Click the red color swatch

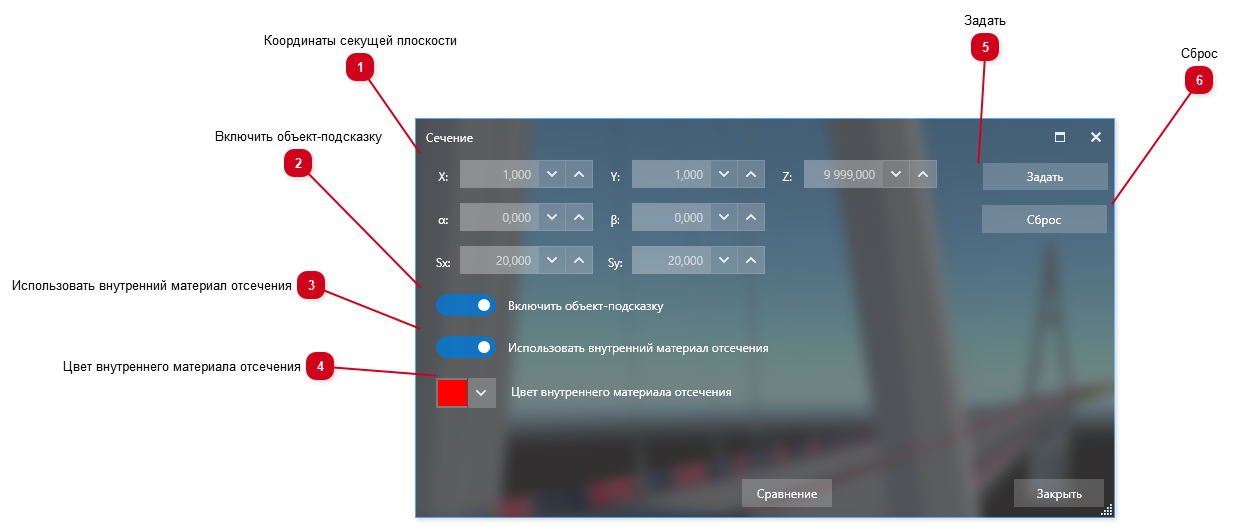coord(452,393)
